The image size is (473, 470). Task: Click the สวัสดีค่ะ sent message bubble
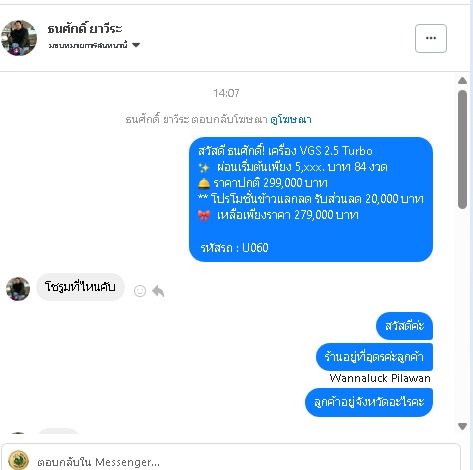coord(404,326)
